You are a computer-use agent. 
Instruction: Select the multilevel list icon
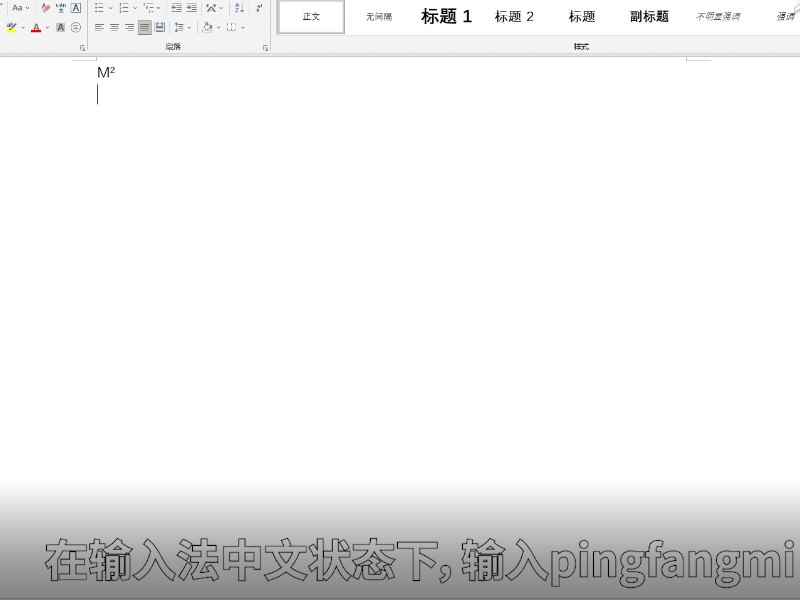[148, 8]
